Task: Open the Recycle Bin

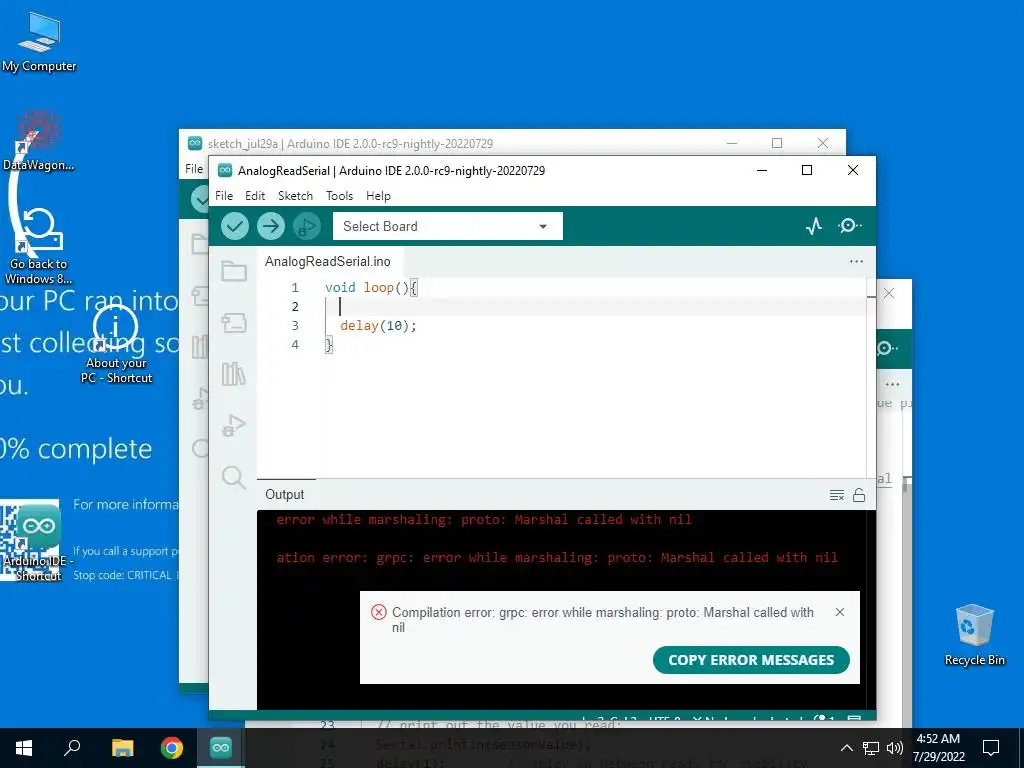Action: pos(974,634)
